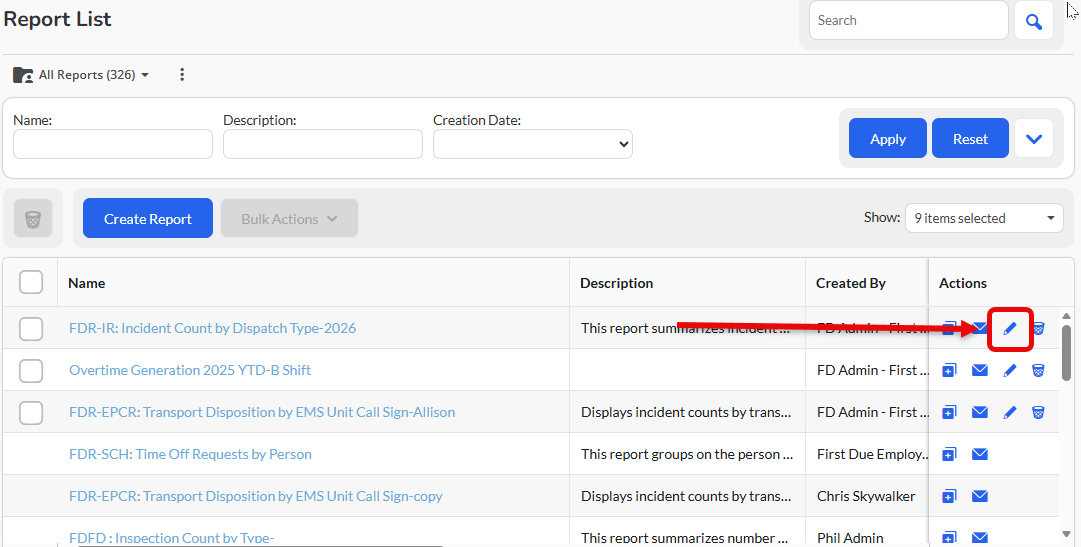Duplicate the EMS Unit Call Sign-copy report

pos(949,497)
